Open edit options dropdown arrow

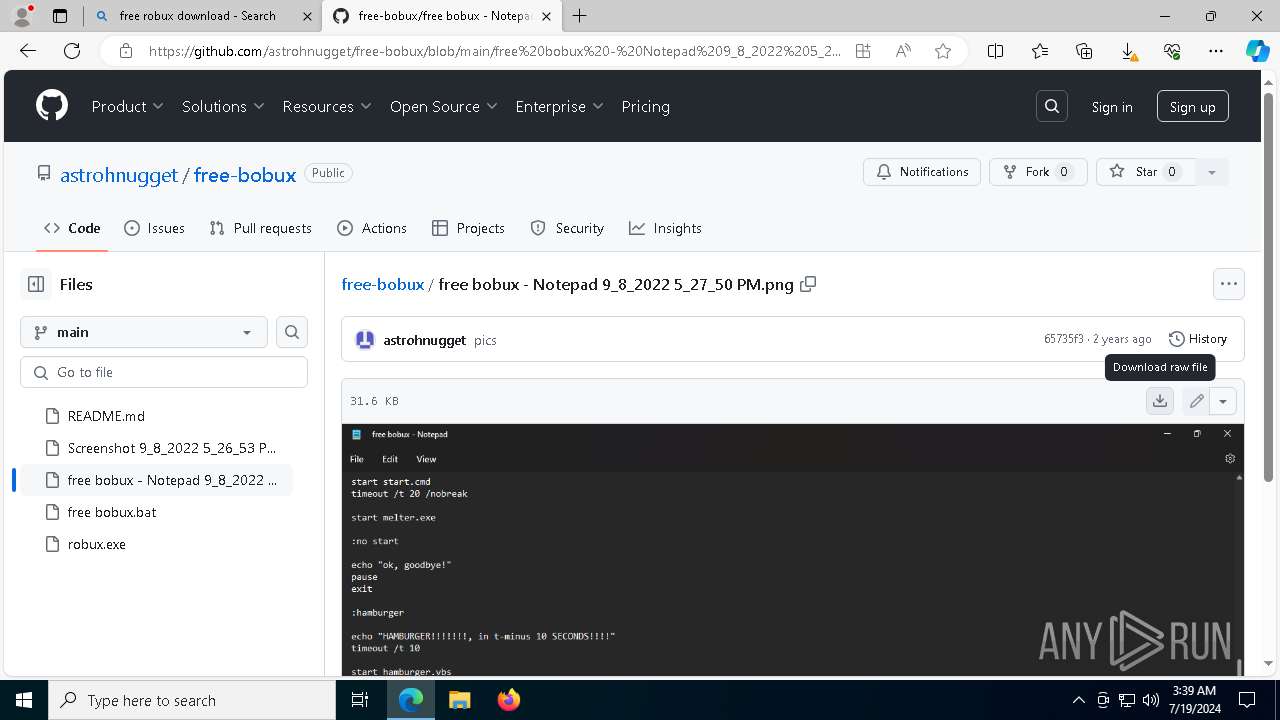(x=1223, y=401)
